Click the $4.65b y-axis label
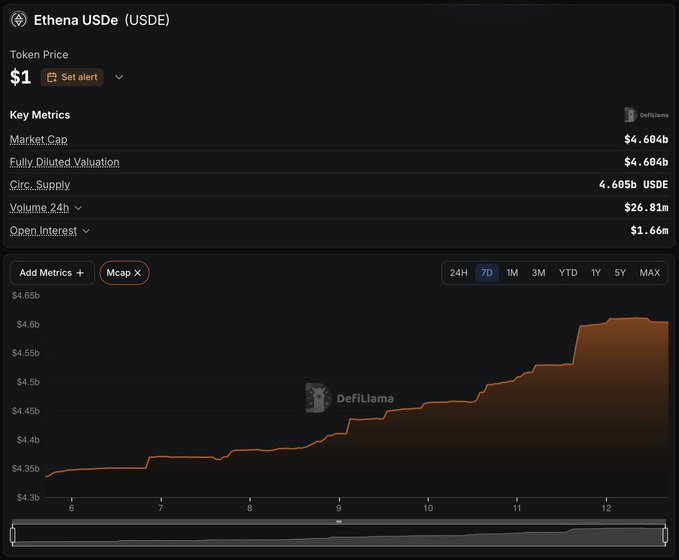 pos(26,295)
